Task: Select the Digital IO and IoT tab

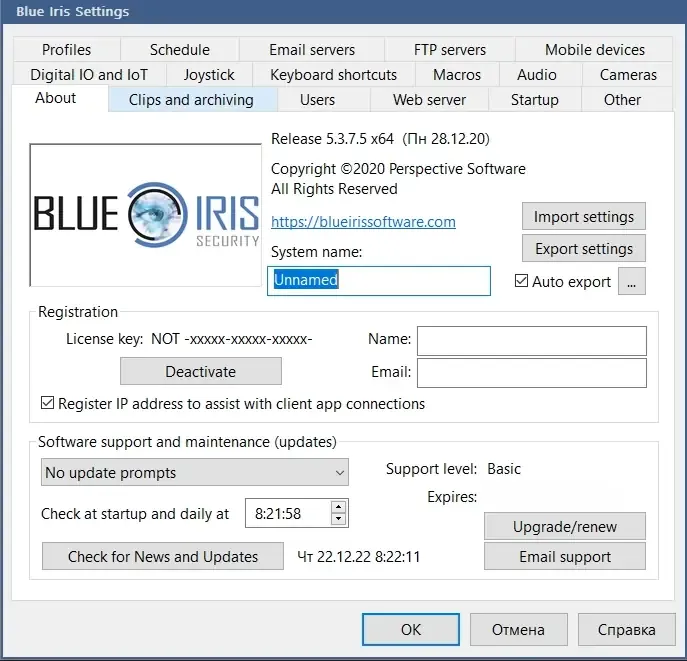Action: (x=89, y=74)
